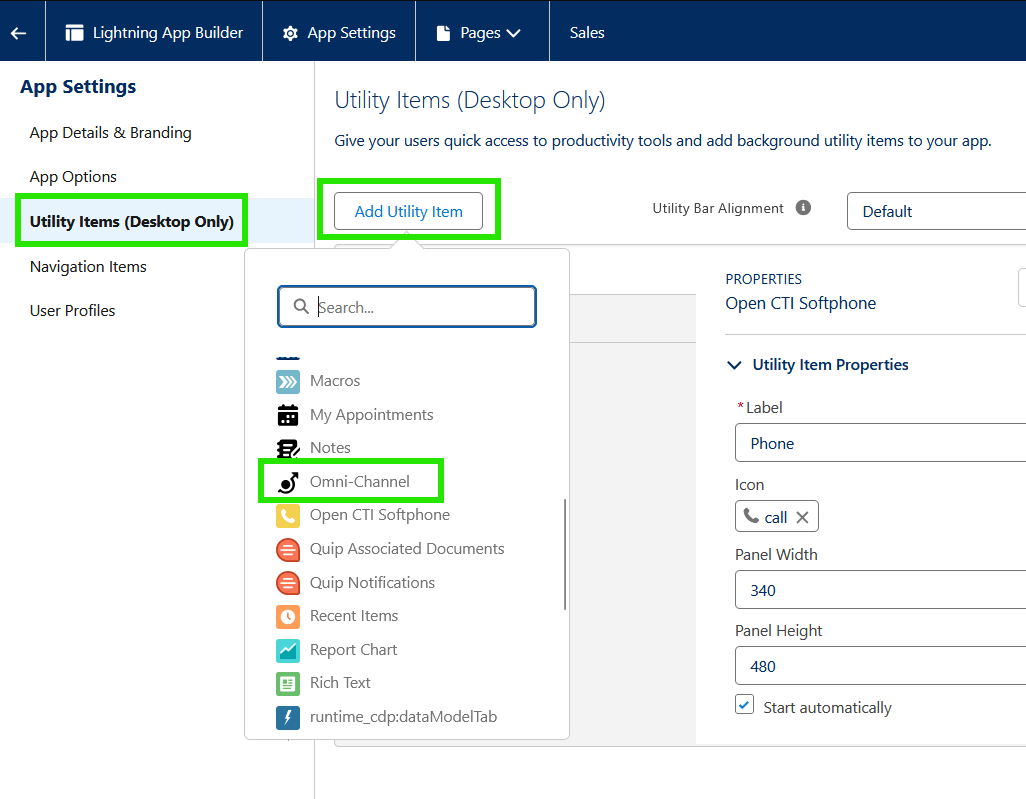
Task: Click the Rich Text icon
Action: [x=288, y=684]
